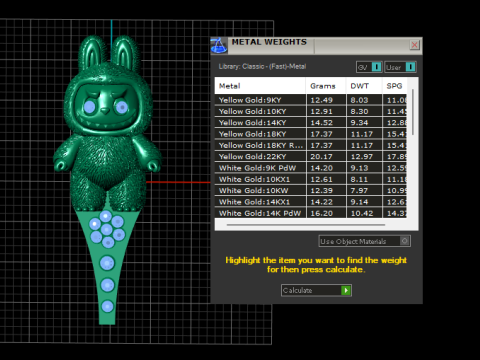Select the White Gold:9K PdW row
This screenshot has width=480, height=360.
(x=311, y=168)
